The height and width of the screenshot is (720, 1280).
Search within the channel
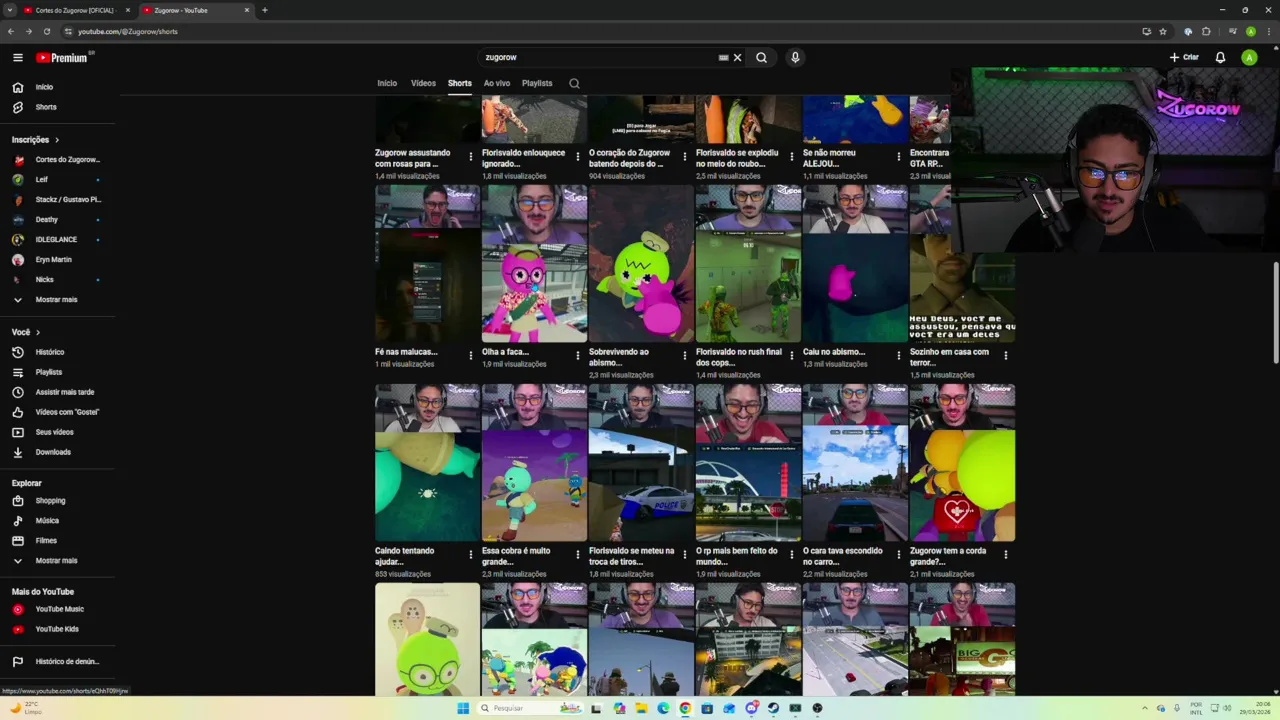coord(574,83)
